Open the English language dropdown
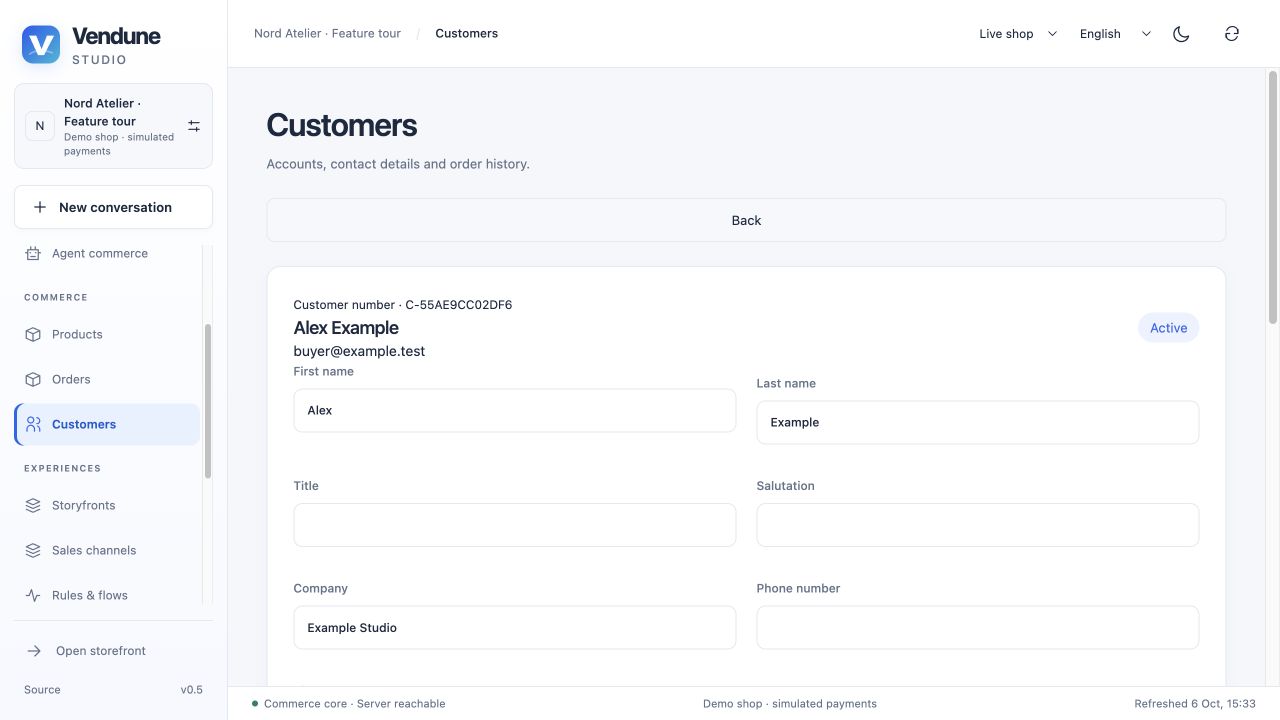Image resolution: width=1280 pixels, height=720 pixels. [x=1115, y=34]
